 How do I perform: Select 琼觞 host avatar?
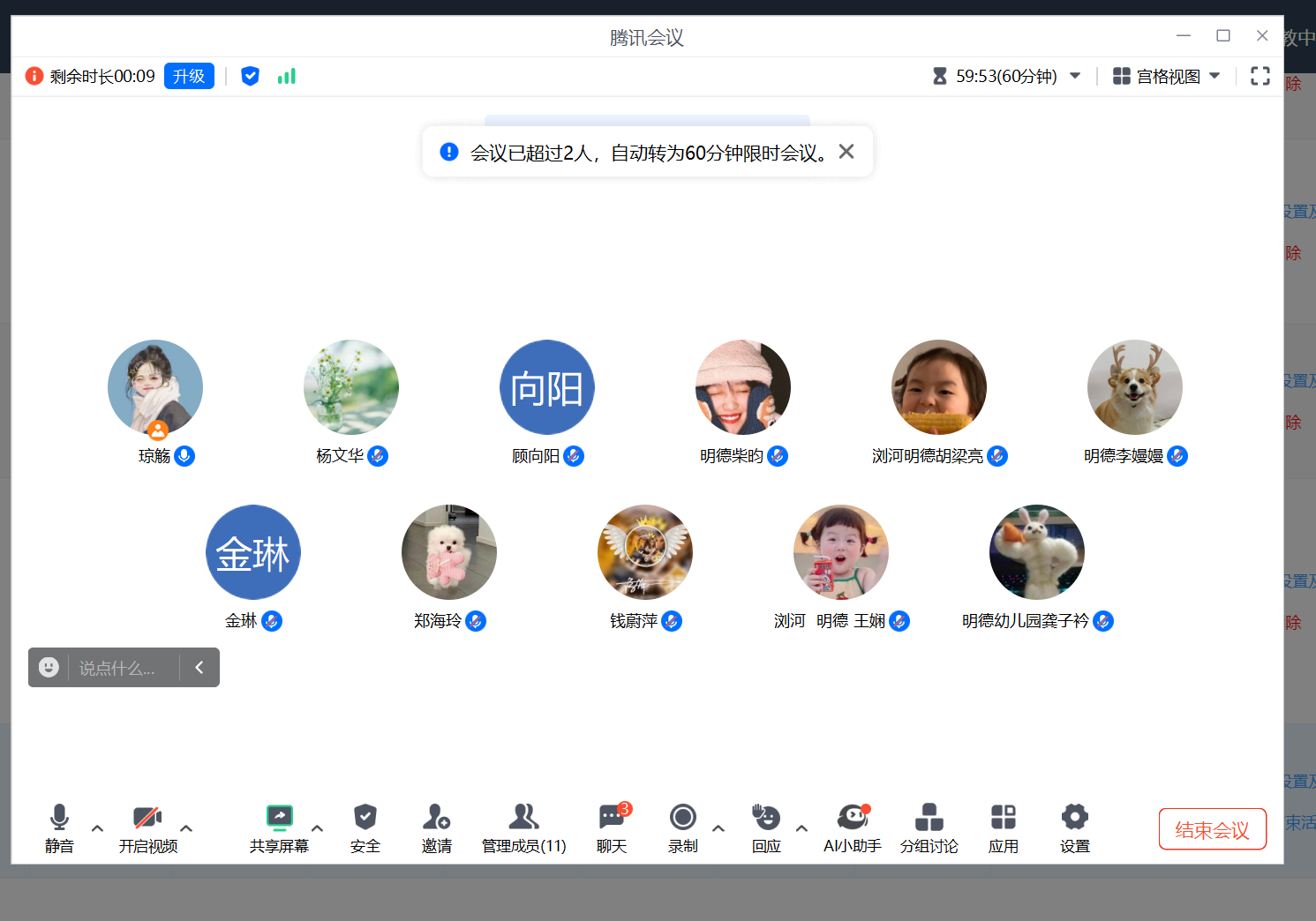click(155, 387)
